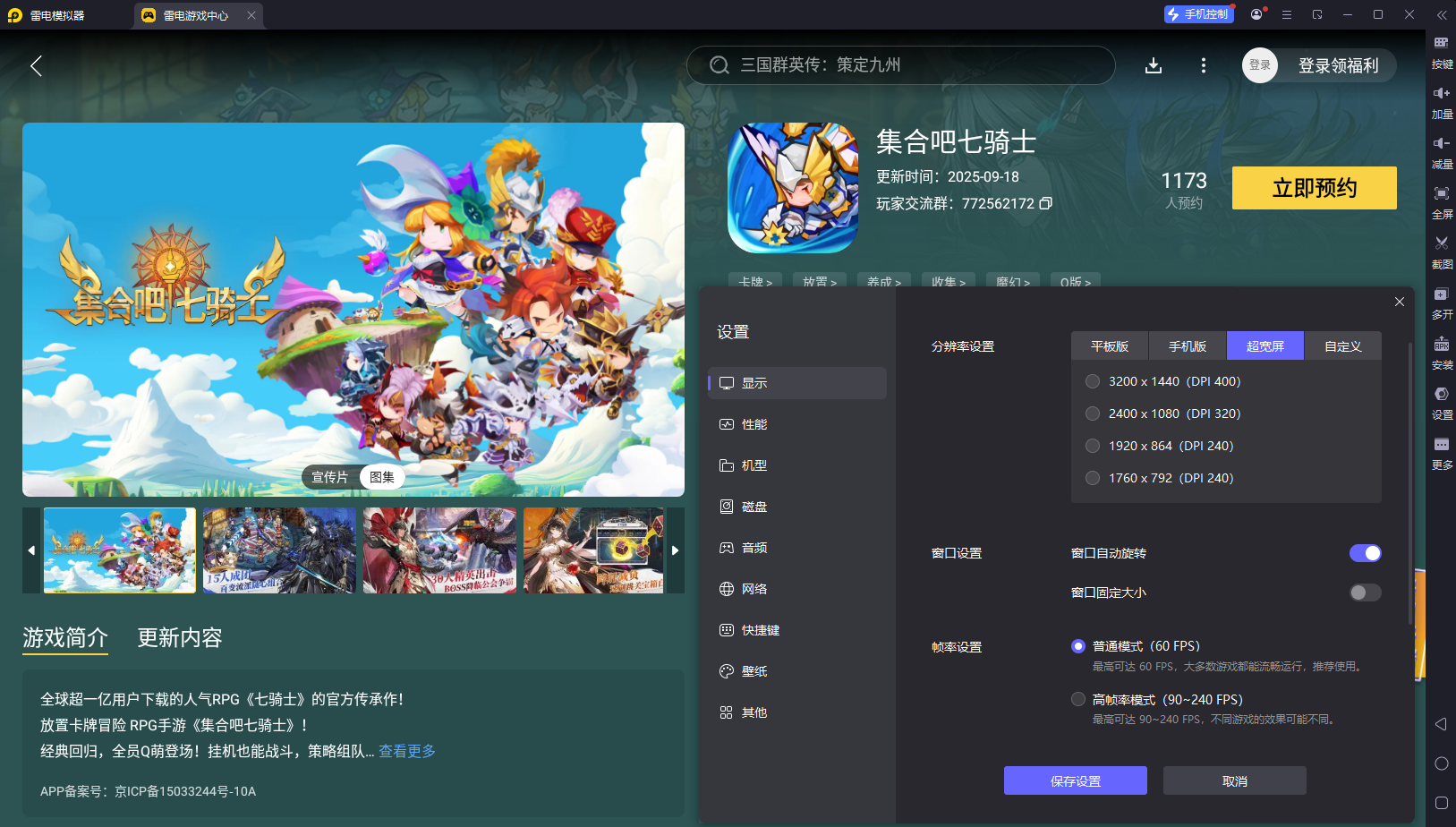Viewport: 1456px width, 827px height.
Task: Select the 3200 x 1440 resolution option
Action: [x=1093, y=380]
